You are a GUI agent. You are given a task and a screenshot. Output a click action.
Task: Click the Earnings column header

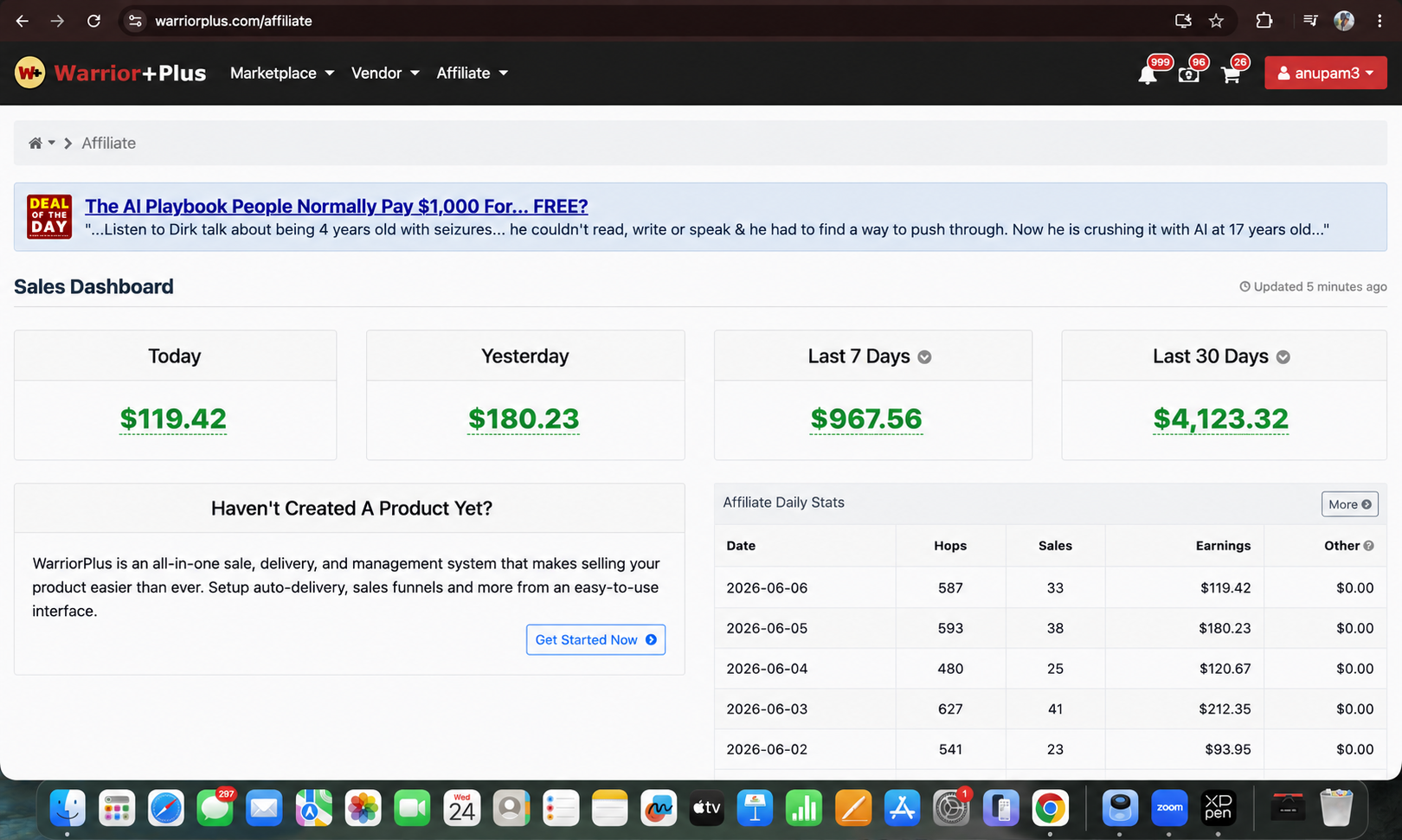coord(1223,546)
